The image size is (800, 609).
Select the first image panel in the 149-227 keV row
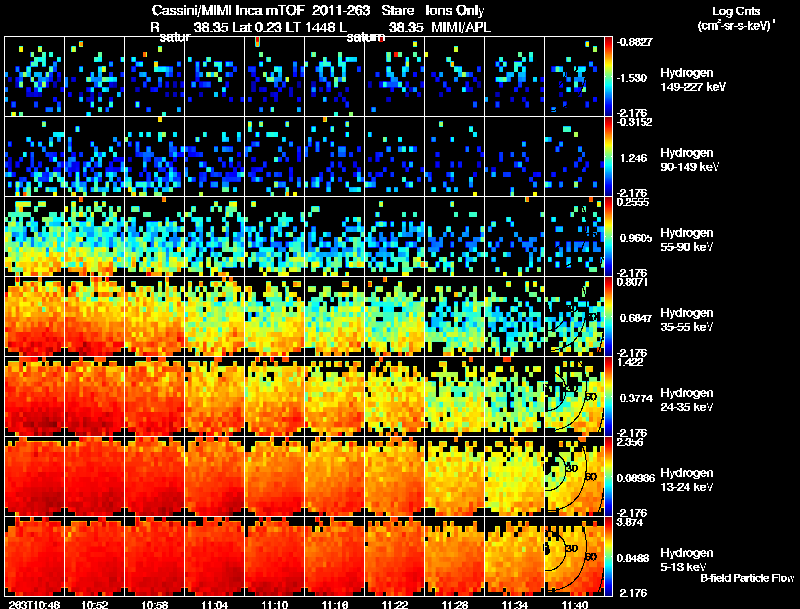(x=35, y=77)
